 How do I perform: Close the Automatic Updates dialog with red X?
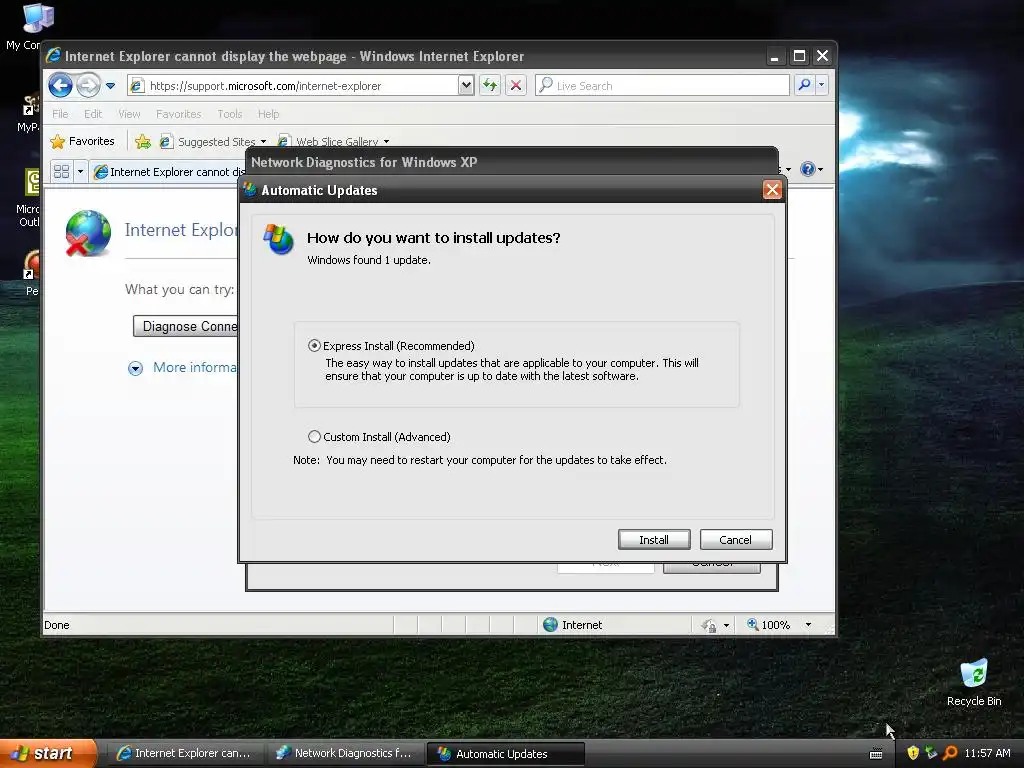[x=772, y=189]
